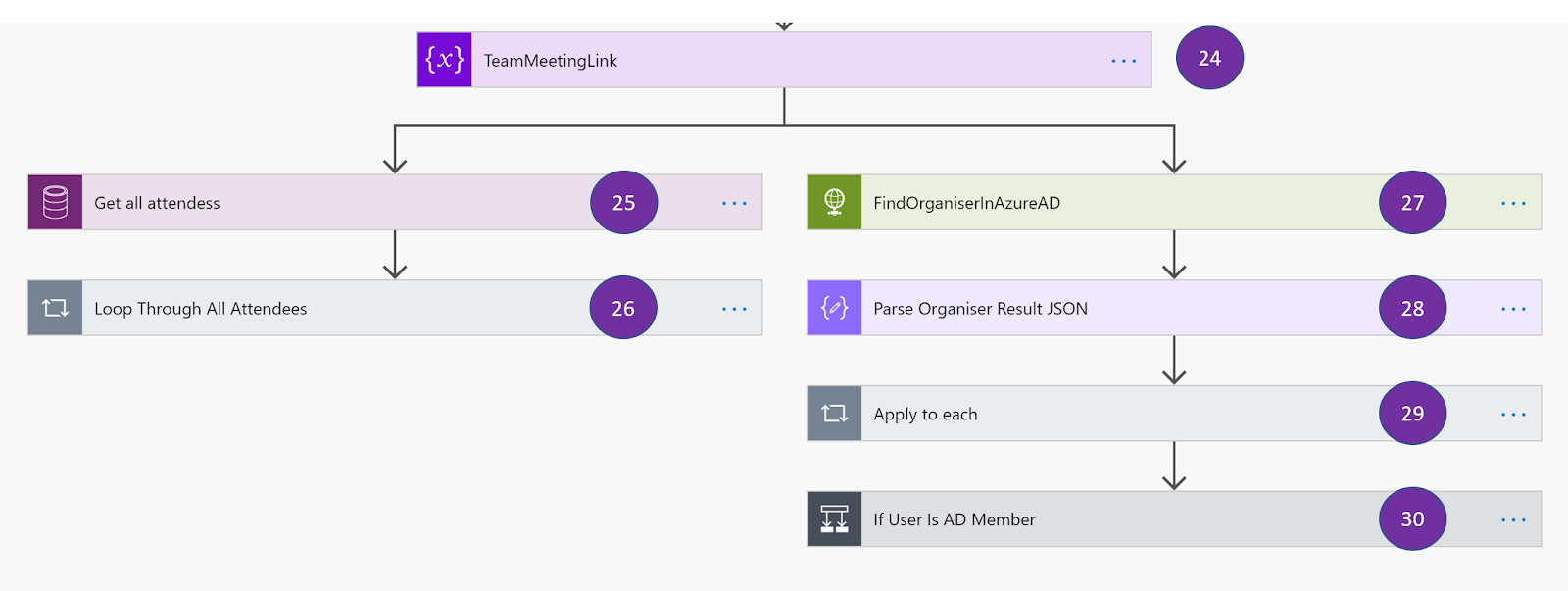Image resolution: width=1568 pixels, height=591 pixels.
Task: Click the Parse Organiser Result JSON icon
Action: pyautogui.click(x=834, y=309)
